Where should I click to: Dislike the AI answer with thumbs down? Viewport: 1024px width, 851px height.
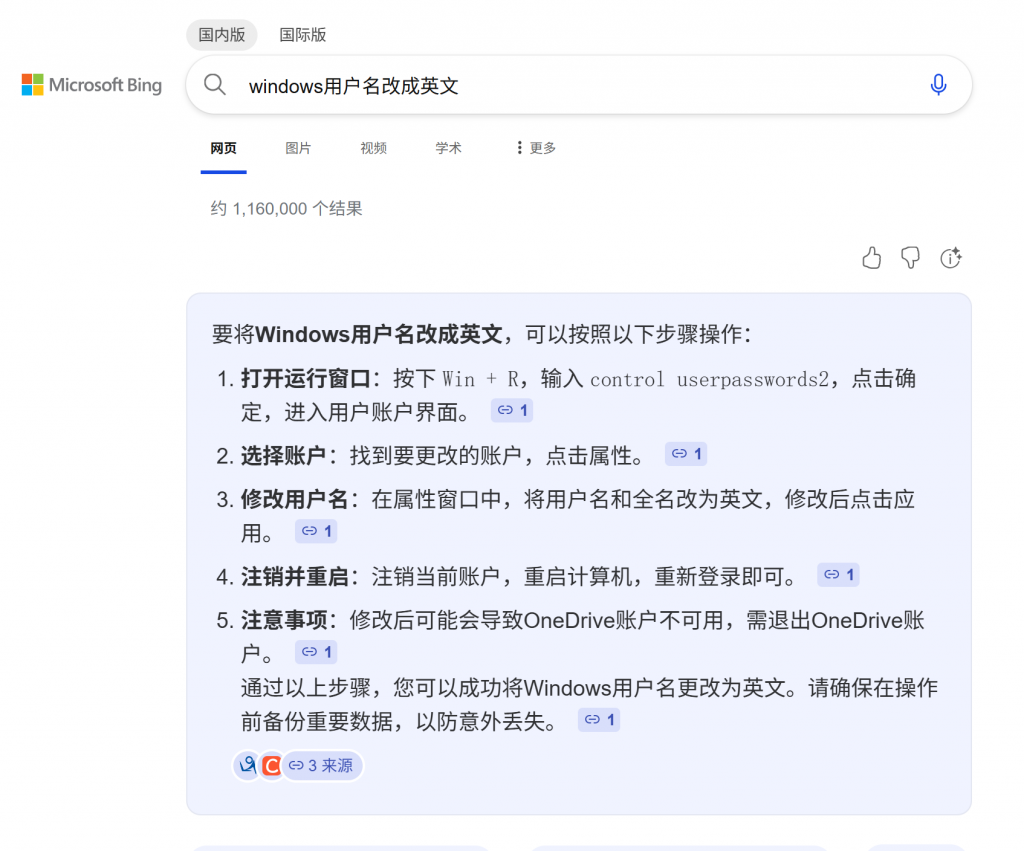point(910,258)
